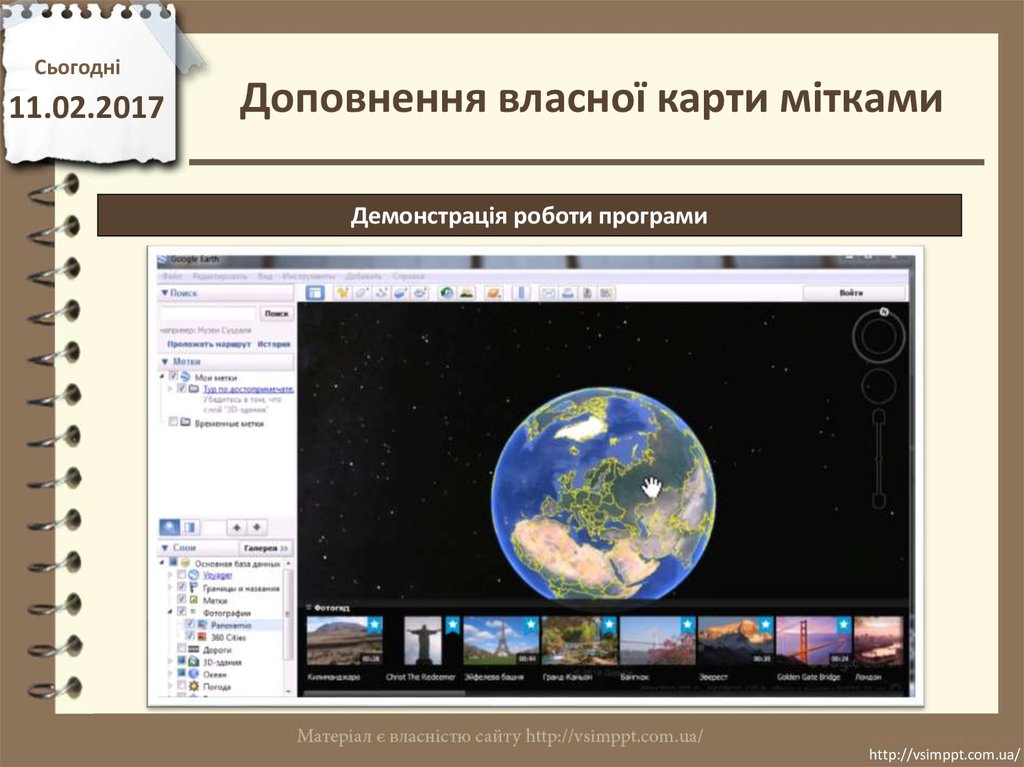Click the sunlight landscape toolbar icon
This screenshot has width=1024, height=767.
(x=466, y=293)
